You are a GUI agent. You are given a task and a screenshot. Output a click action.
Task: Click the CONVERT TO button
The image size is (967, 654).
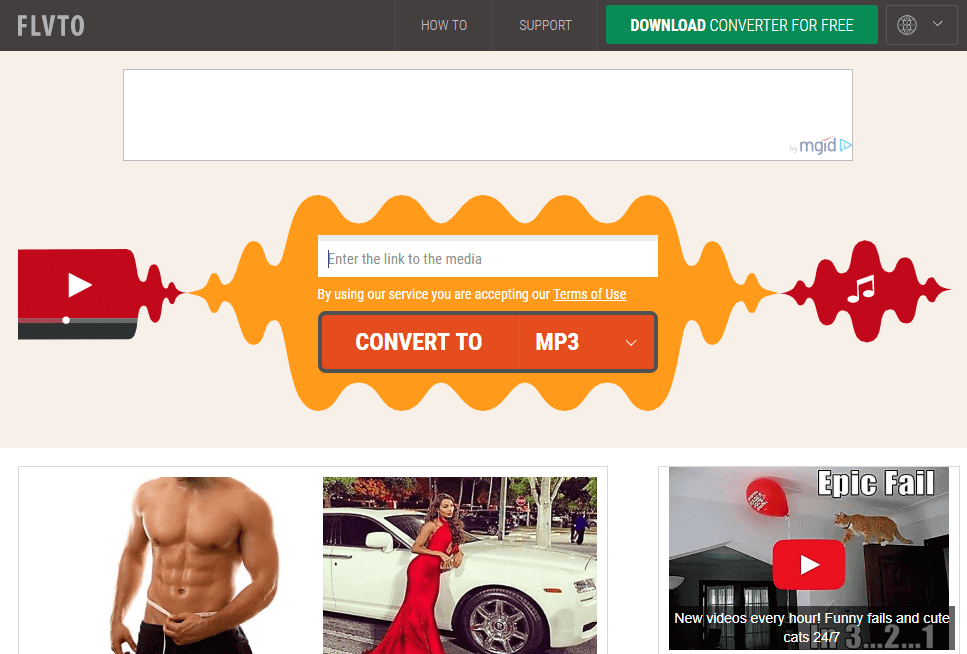click(x=419, y=342)
